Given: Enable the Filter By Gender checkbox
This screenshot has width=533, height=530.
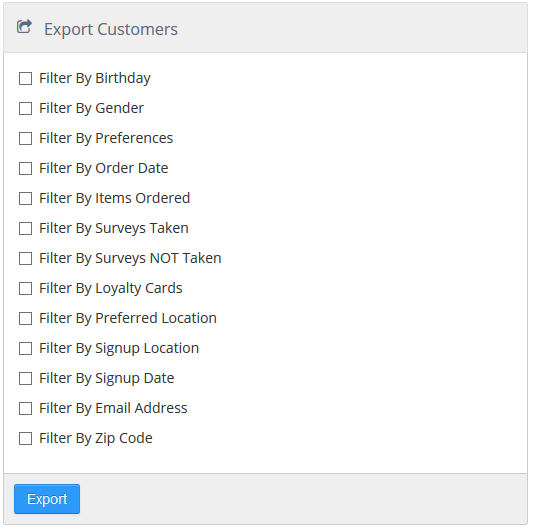Looking at the screenshot, I should [25, 108].
